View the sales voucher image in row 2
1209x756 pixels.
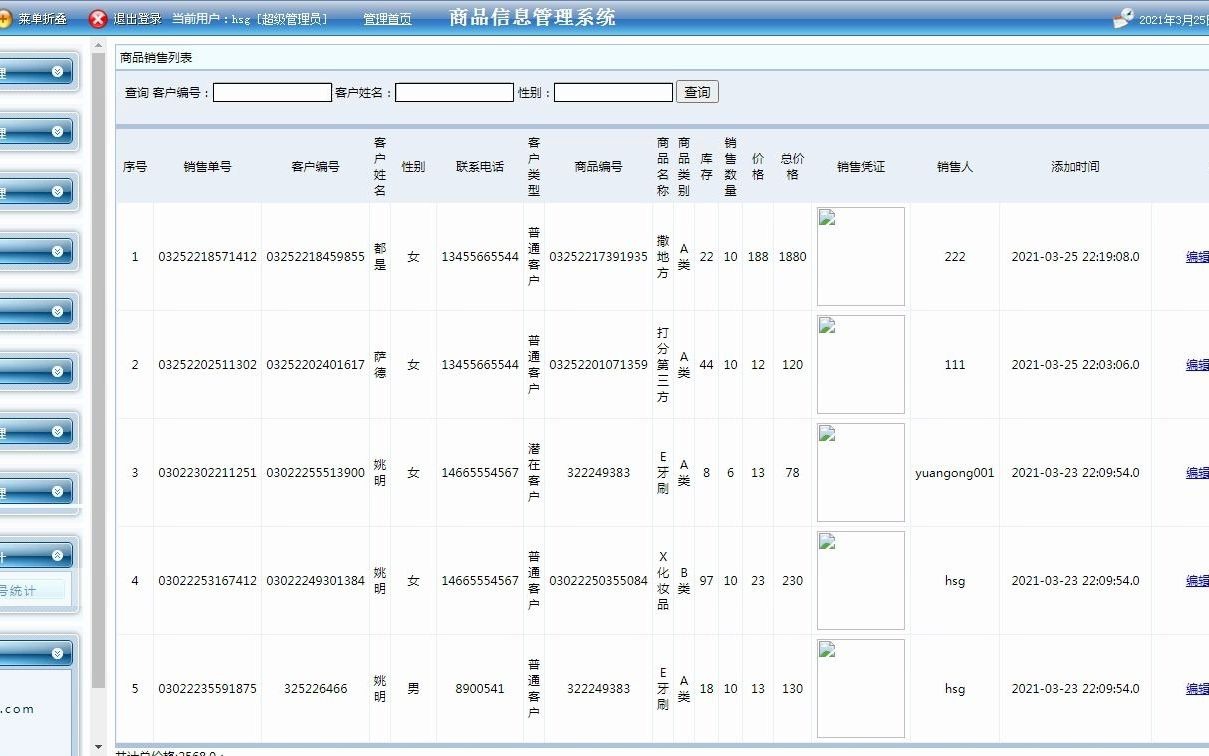tap(860, 364)
